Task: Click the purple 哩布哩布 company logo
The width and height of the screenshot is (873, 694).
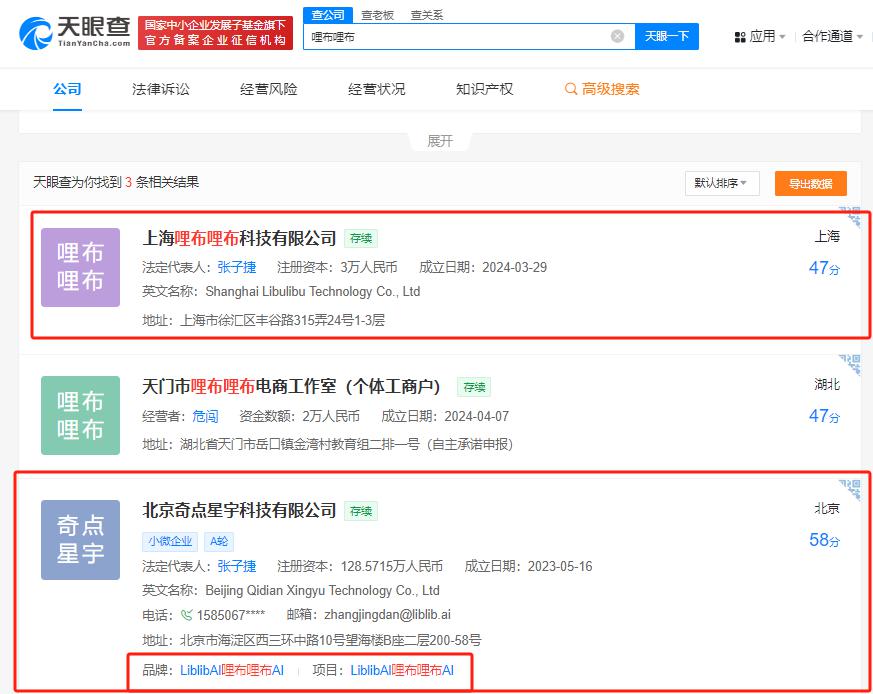Action: pos(80,267)
